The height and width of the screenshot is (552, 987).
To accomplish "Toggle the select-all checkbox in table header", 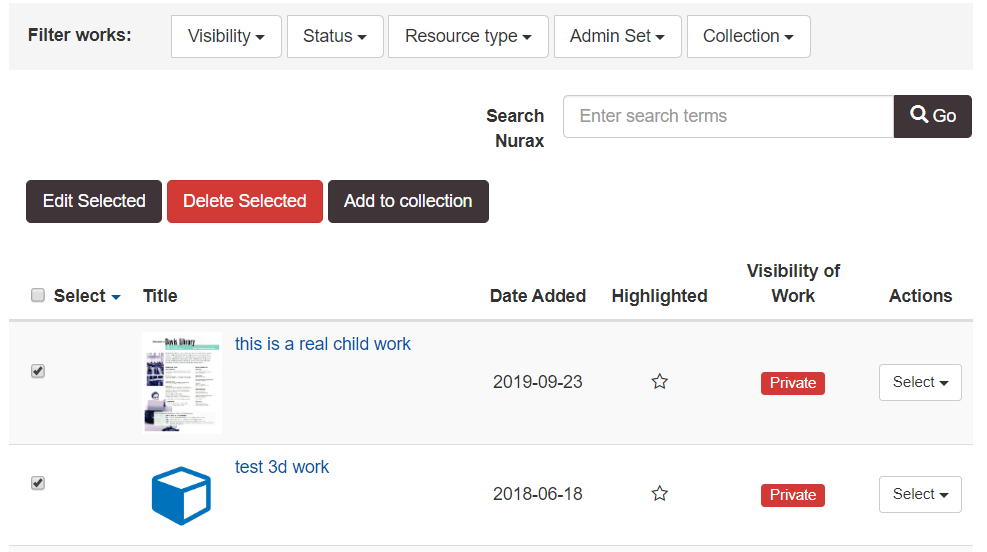I will click(38, 295).
